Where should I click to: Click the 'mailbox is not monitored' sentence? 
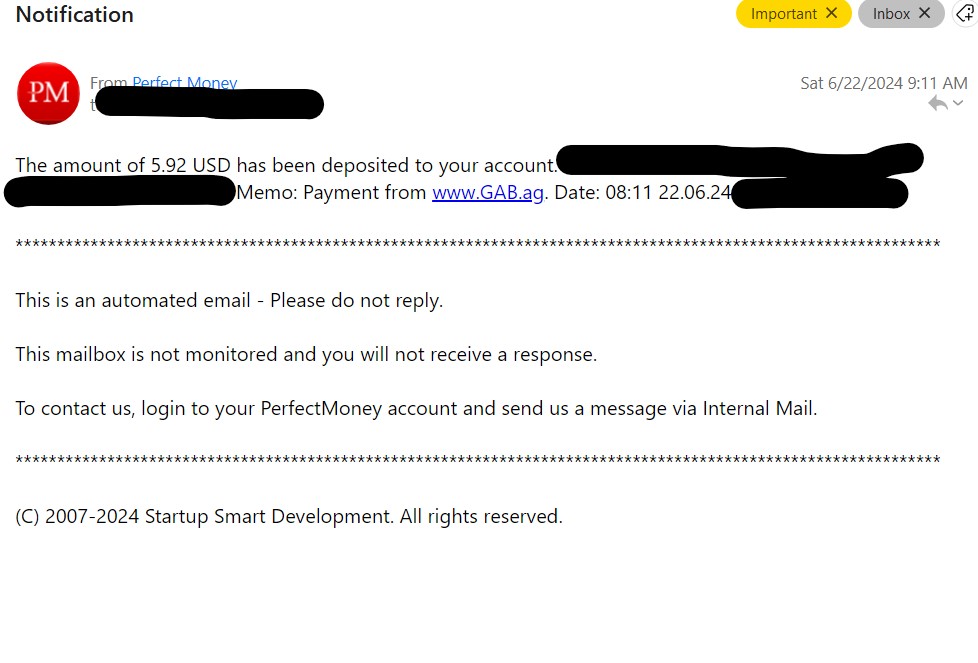306,354
